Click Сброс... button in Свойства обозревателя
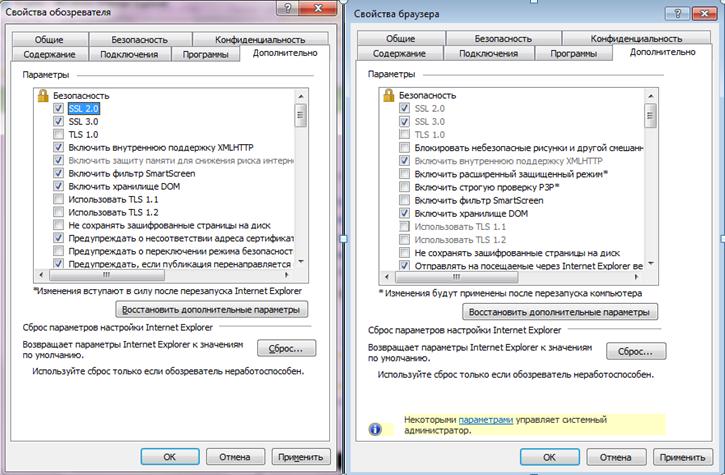This screenshot has width=725, height=475. click(286, 348)
